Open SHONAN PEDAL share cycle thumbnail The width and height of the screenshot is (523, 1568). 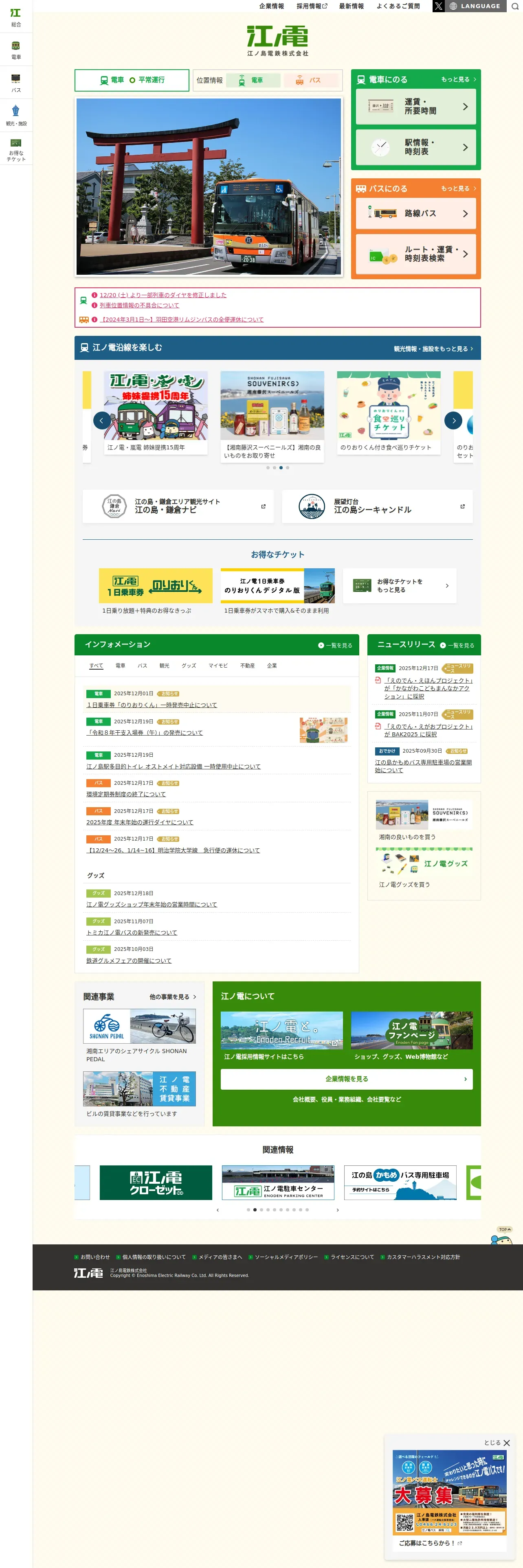coord(139,1026)
